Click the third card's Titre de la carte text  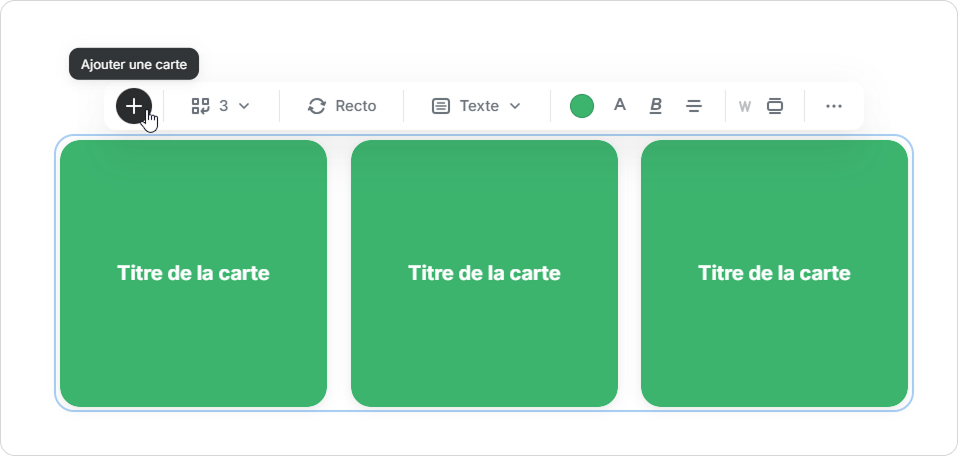[x=774, y=273]
